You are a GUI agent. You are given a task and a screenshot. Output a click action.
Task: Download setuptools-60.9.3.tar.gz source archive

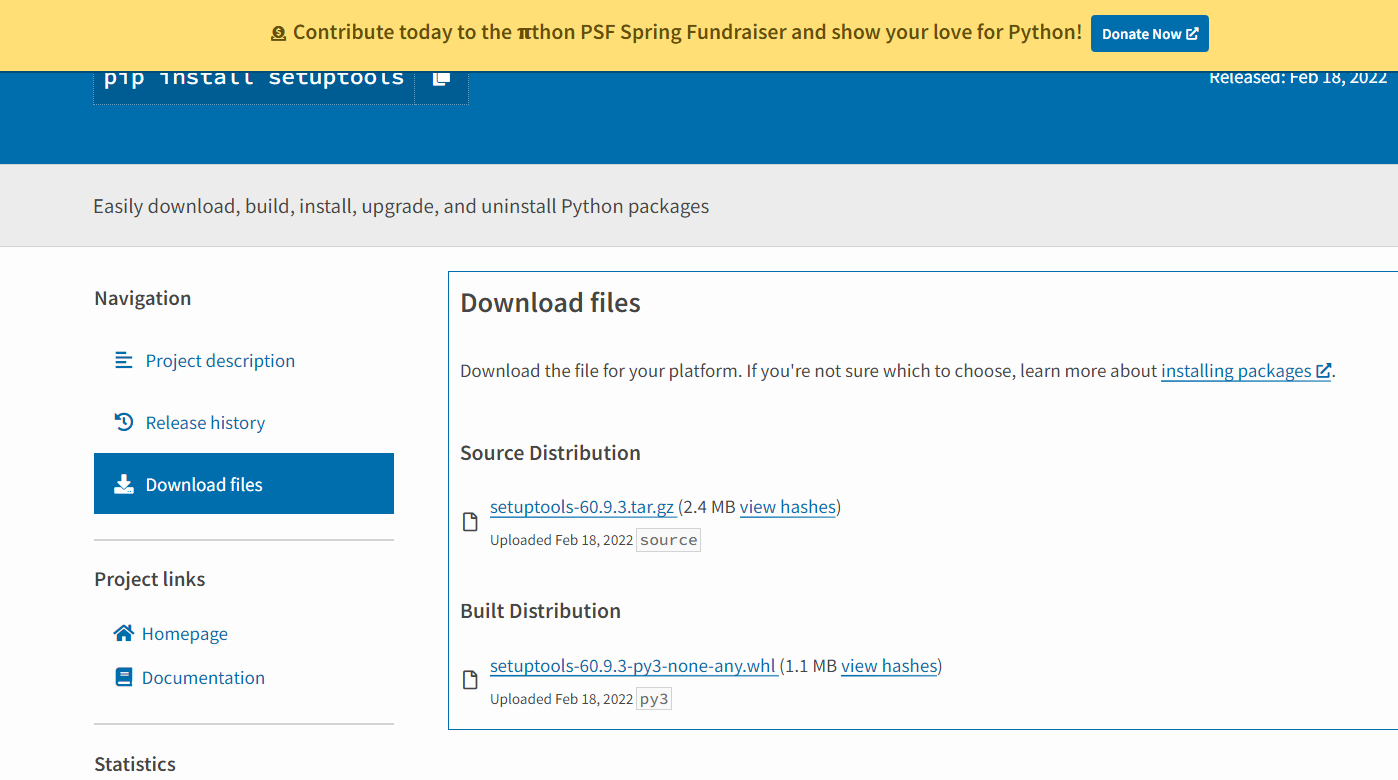pyautogui.click(x=582, y=507)
